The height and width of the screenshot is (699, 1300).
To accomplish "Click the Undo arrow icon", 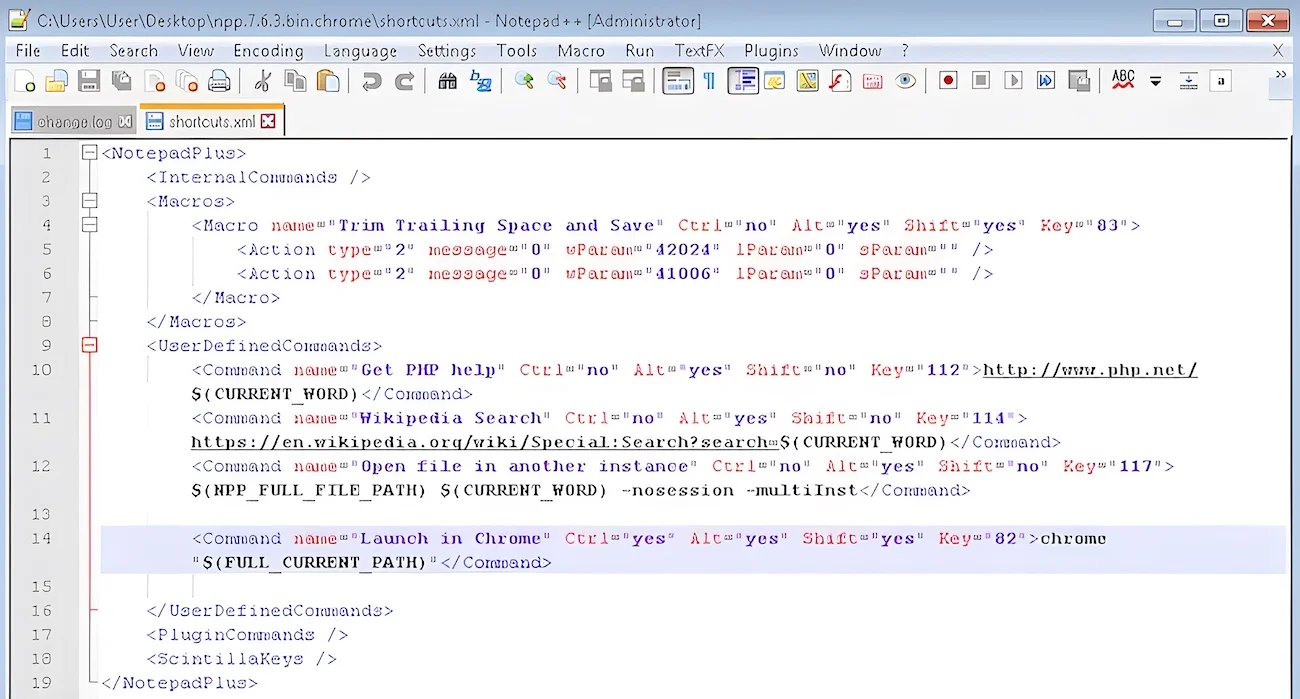I will coord(371,81).
